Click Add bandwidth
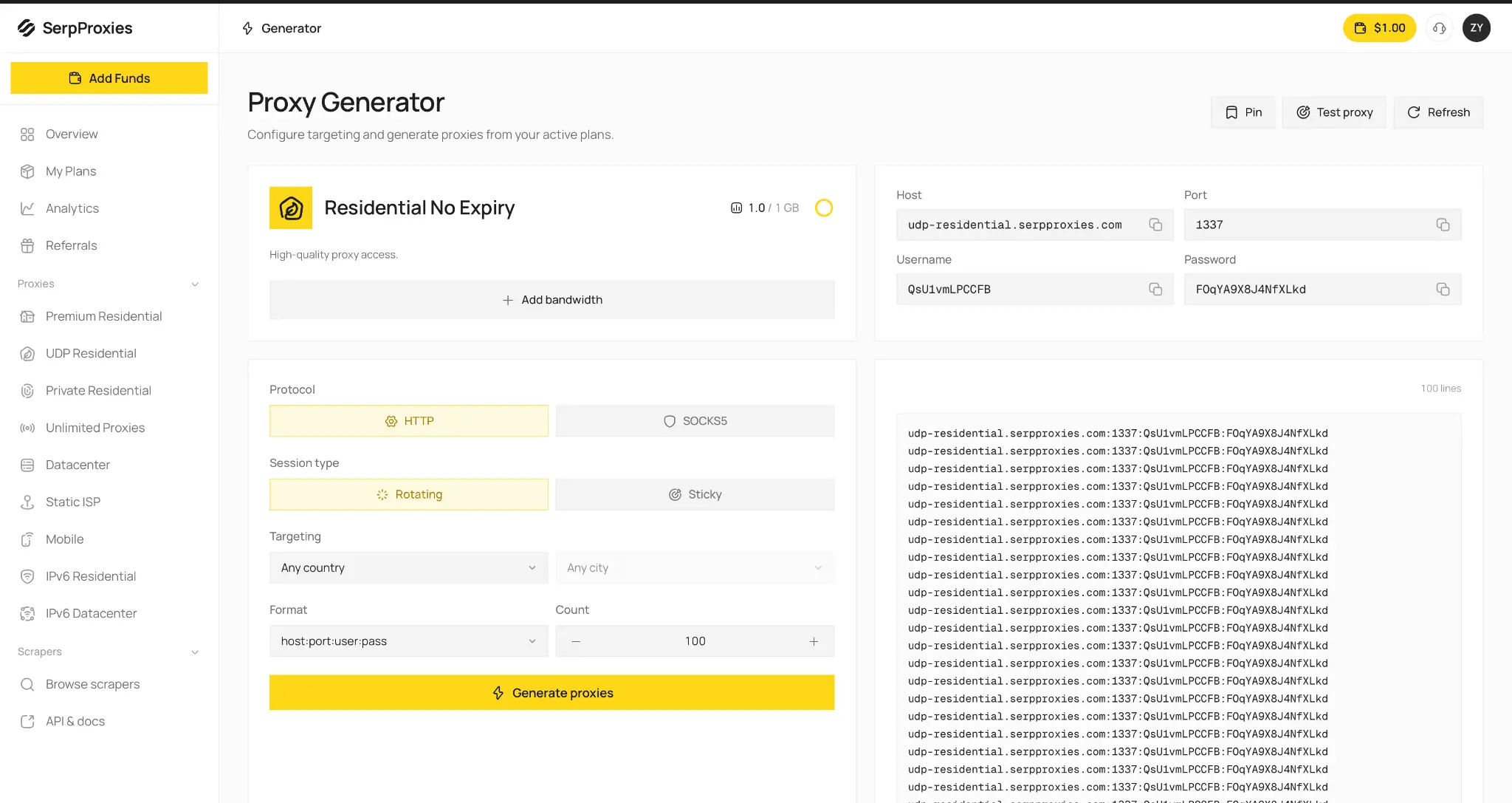 551,300
